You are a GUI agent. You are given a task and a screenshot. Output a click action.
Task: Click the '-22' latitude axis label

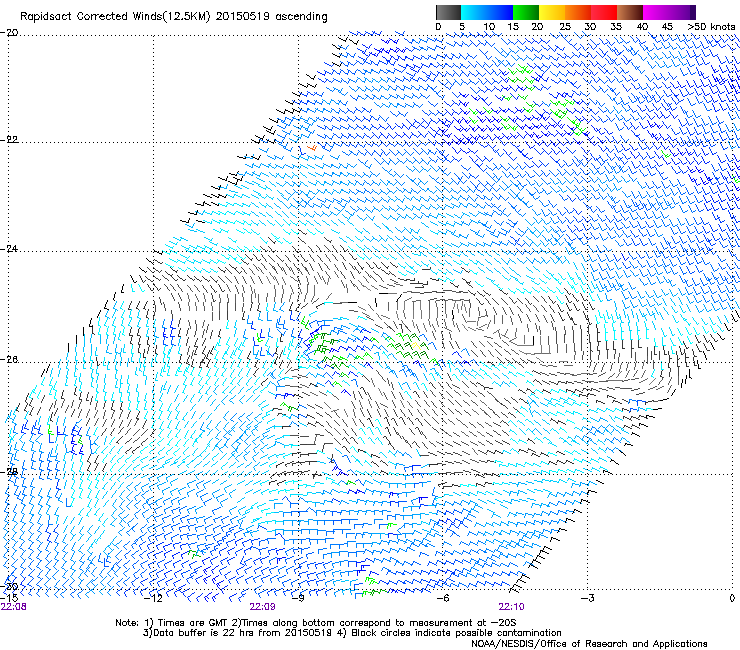point(9,140)
